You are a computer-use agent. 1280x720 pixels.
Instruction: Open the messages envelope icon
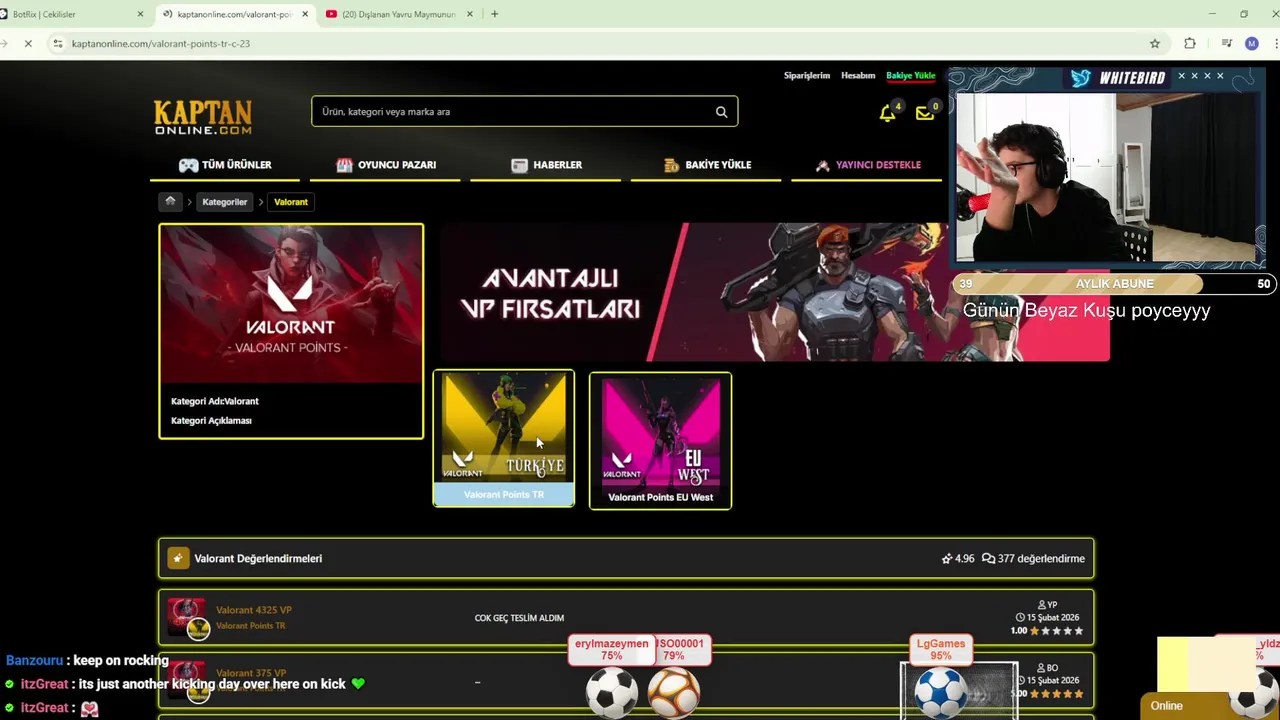925,114
